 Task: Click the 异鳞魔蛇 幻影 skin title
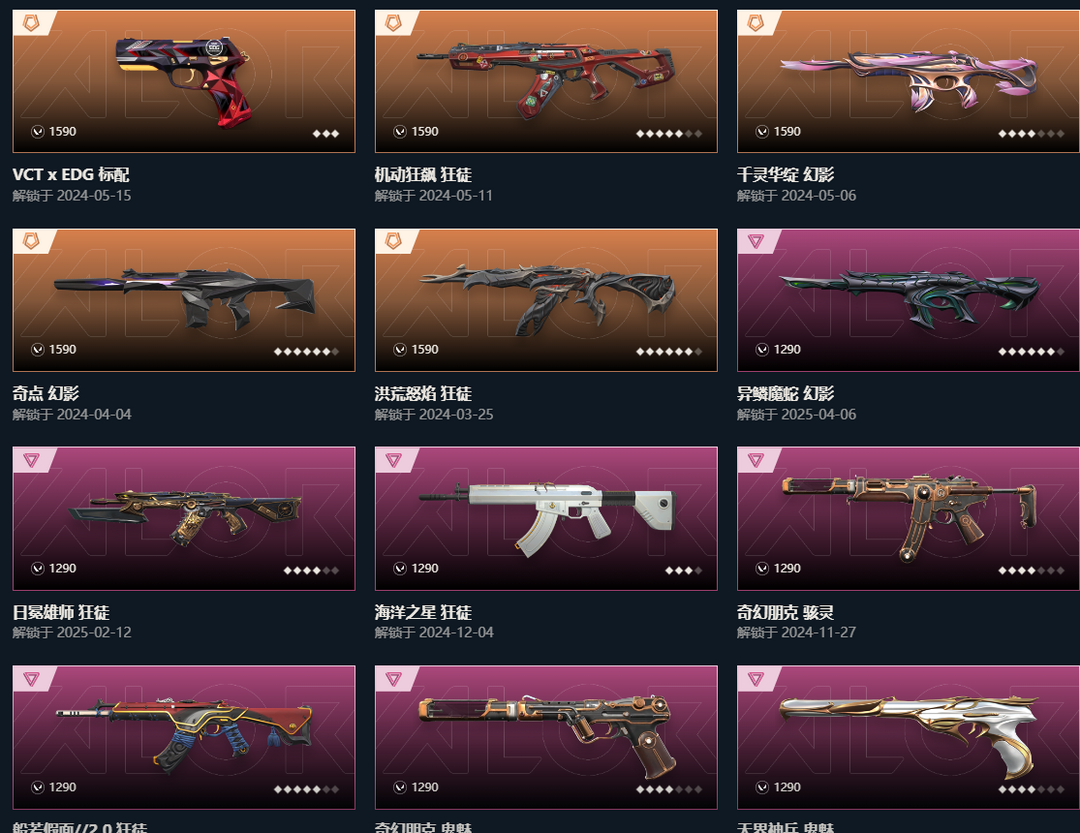coord(785,393)
